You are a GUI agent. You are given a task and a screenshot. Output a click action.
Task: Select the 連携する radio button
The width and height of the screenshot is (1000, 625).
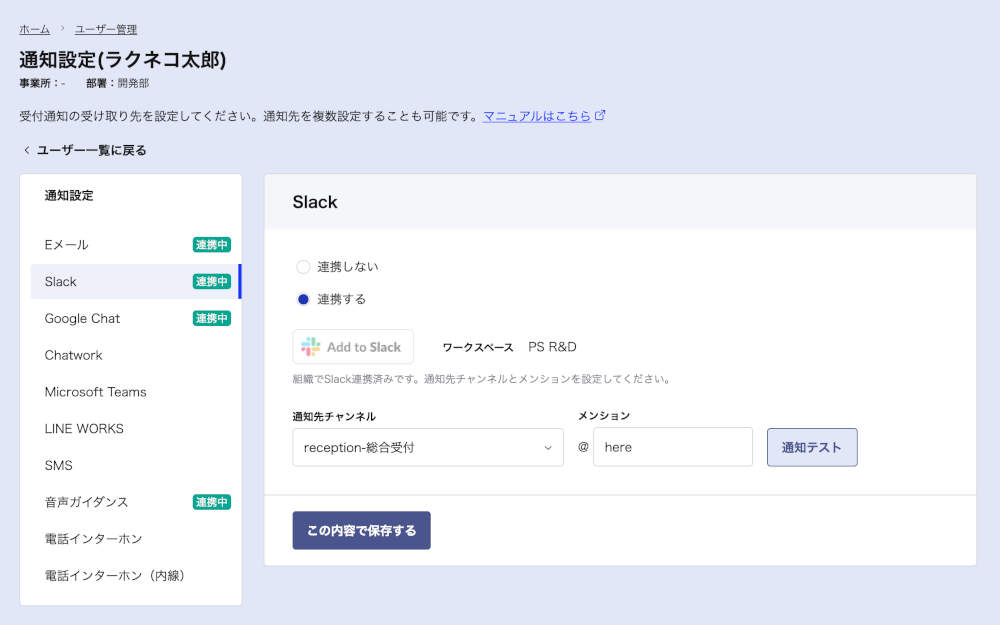coord(303,299)
